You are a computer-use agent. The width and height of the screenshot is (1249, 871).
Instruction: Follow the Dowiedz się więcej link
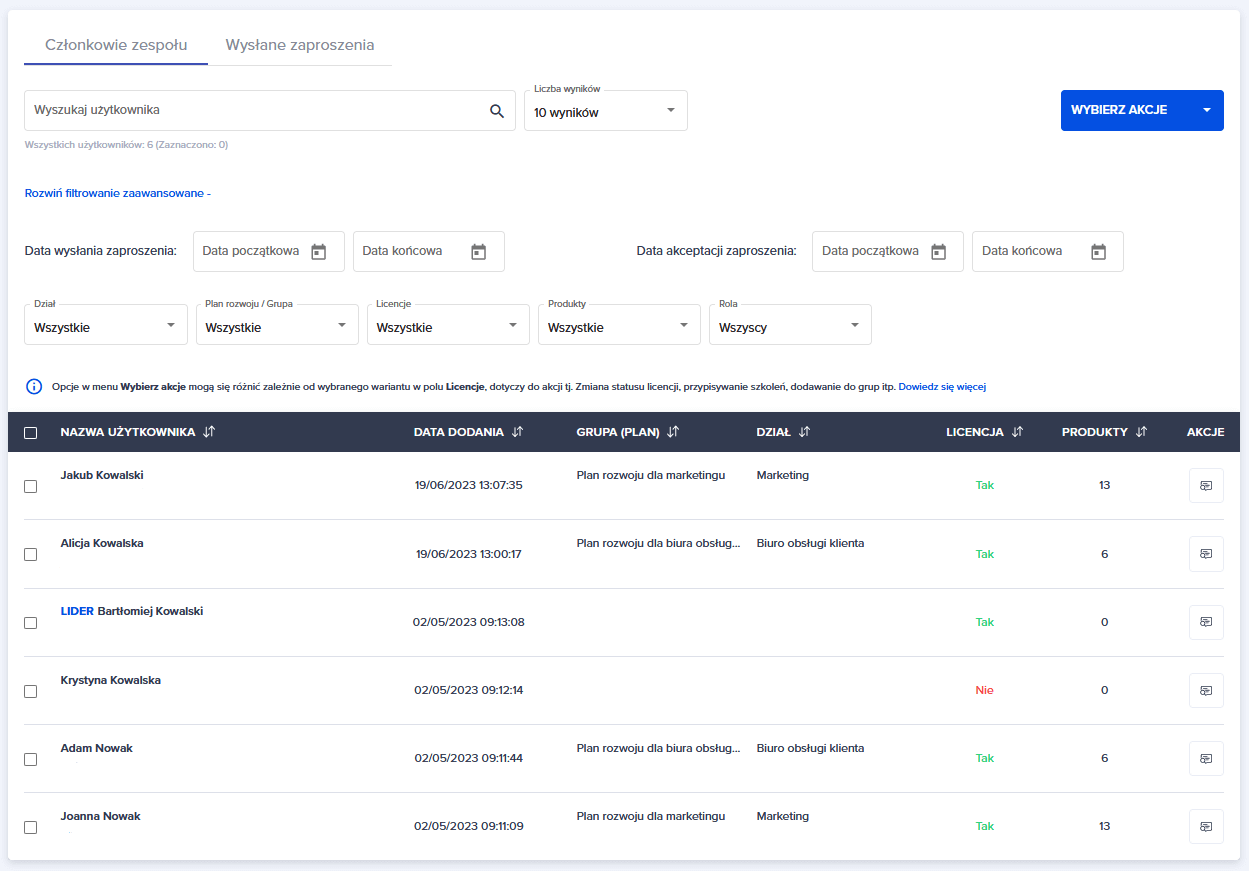942,386
